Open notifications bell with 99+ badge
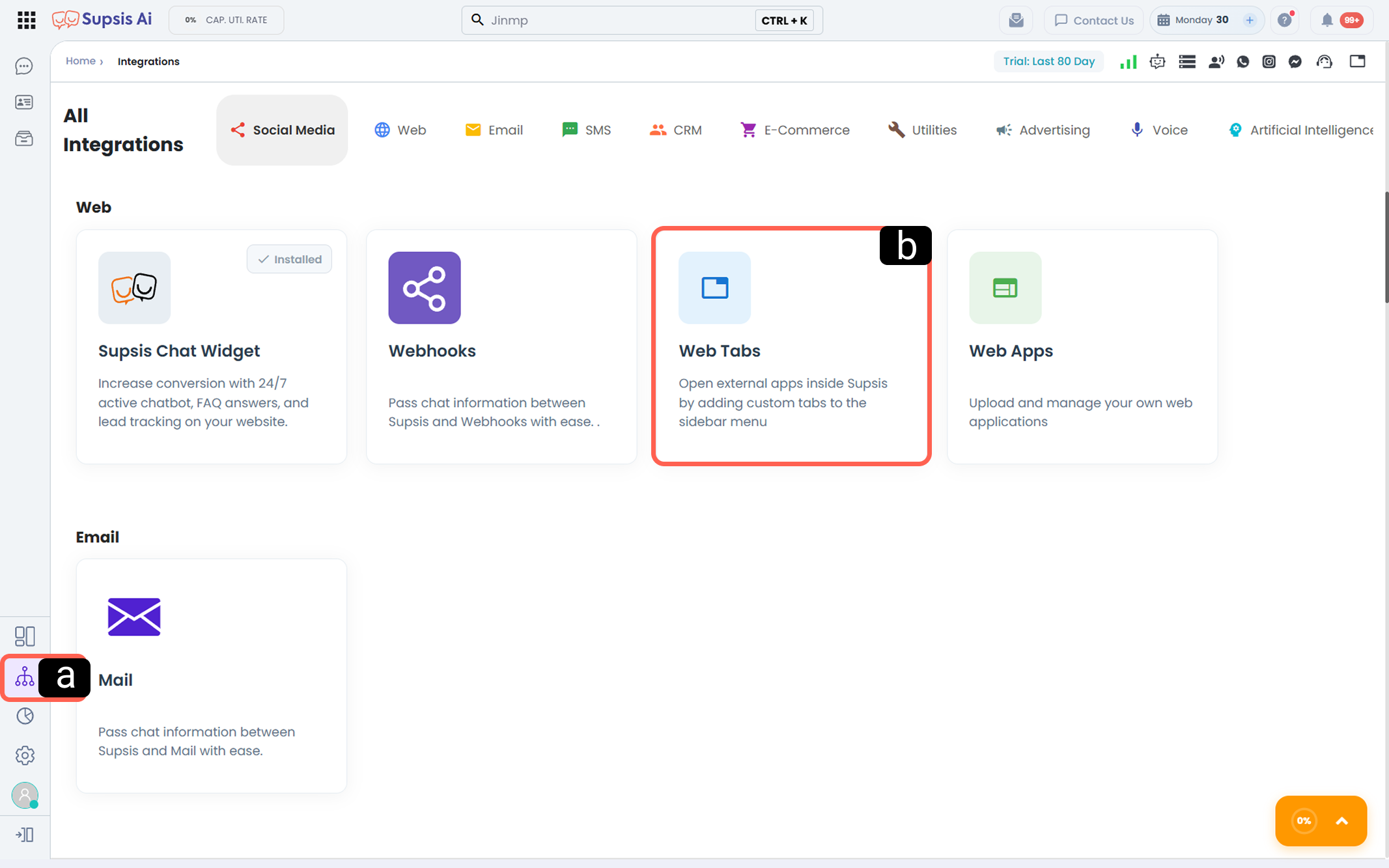Screen dimensions: 1389x868 point(1341,20)
